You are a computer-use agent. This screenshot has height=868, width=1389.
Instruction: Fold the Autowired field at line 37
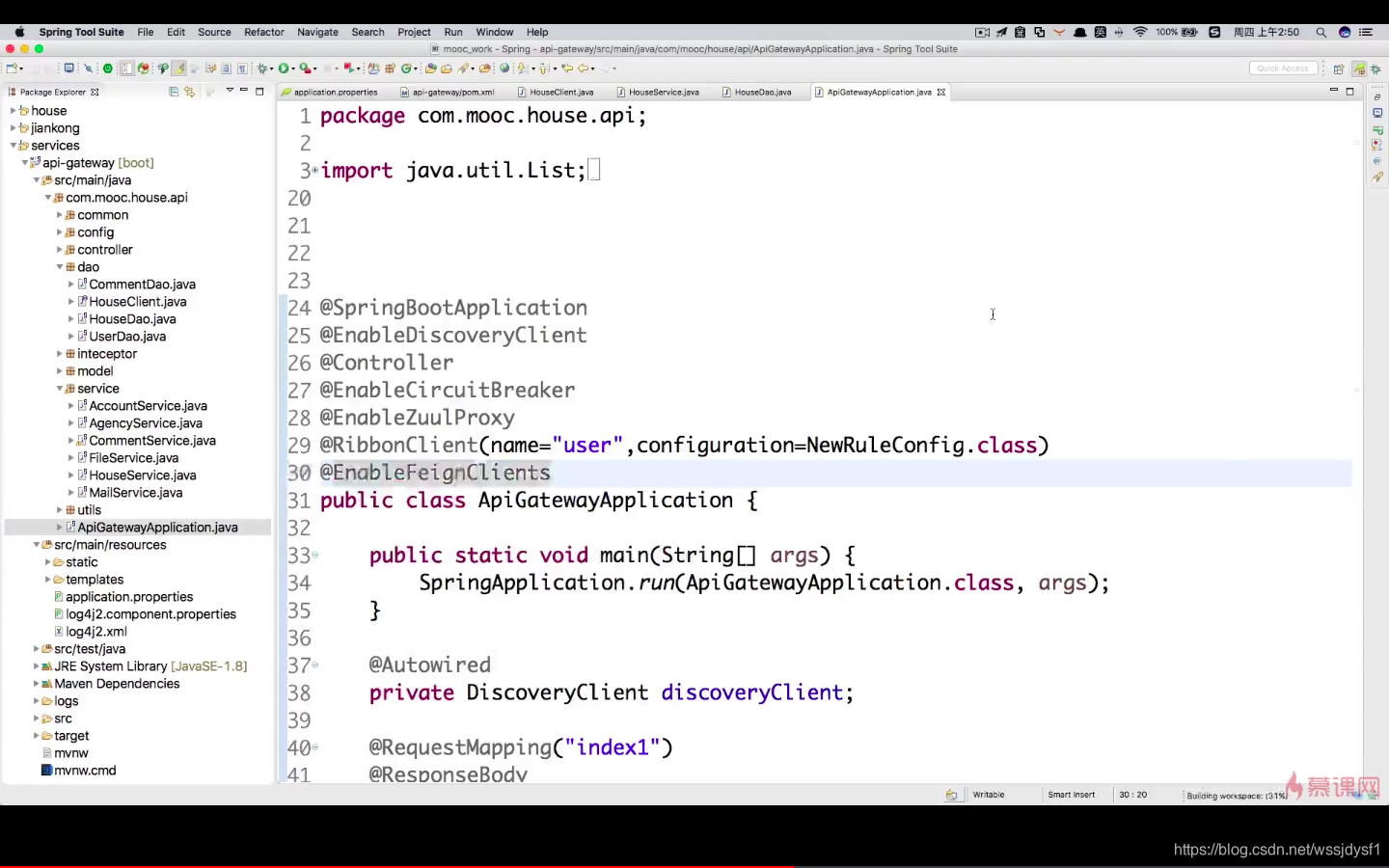click(x=315, y=665)
